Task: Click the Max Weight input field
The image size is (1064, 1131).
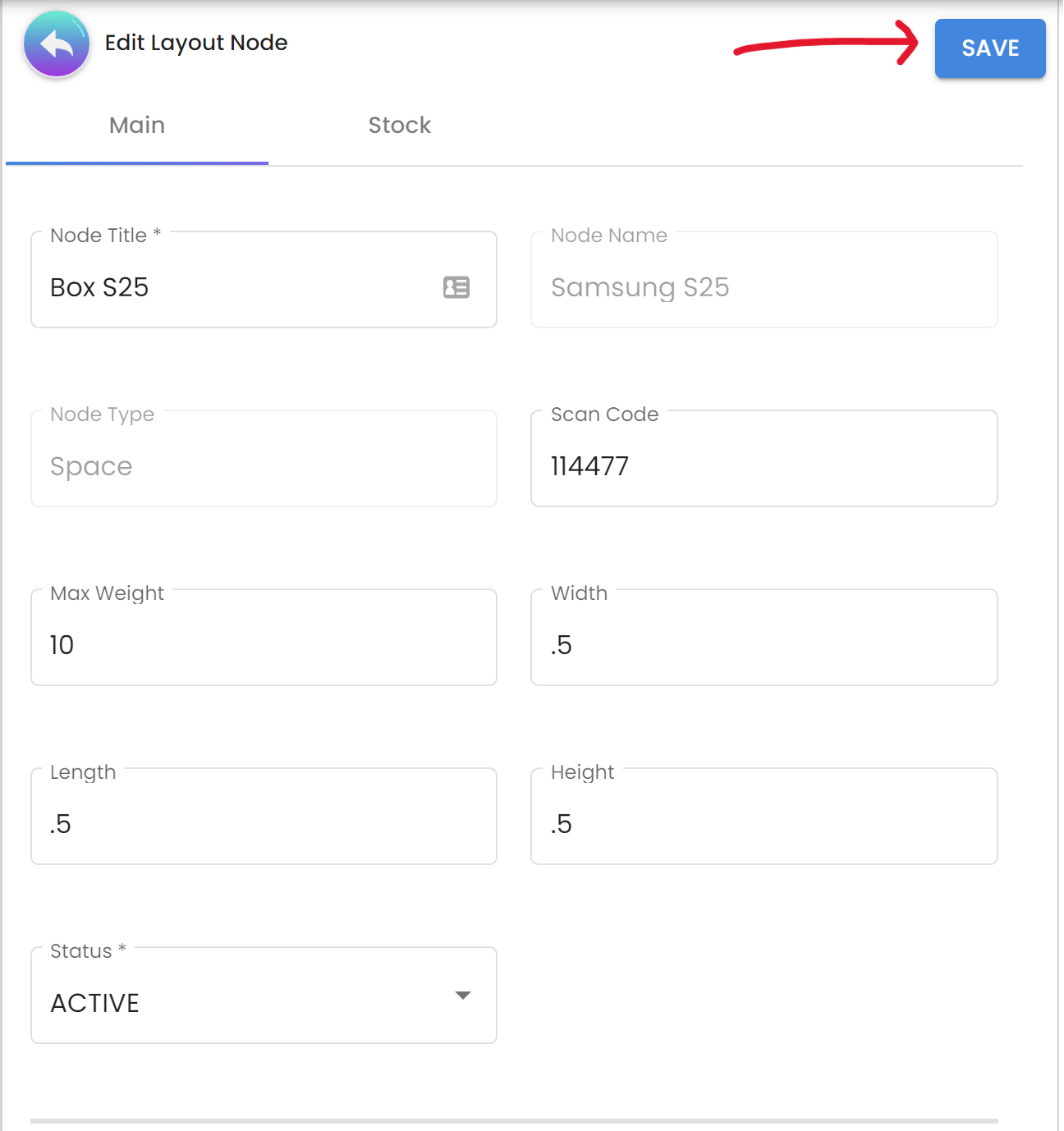Action: [x=263, y=645]
